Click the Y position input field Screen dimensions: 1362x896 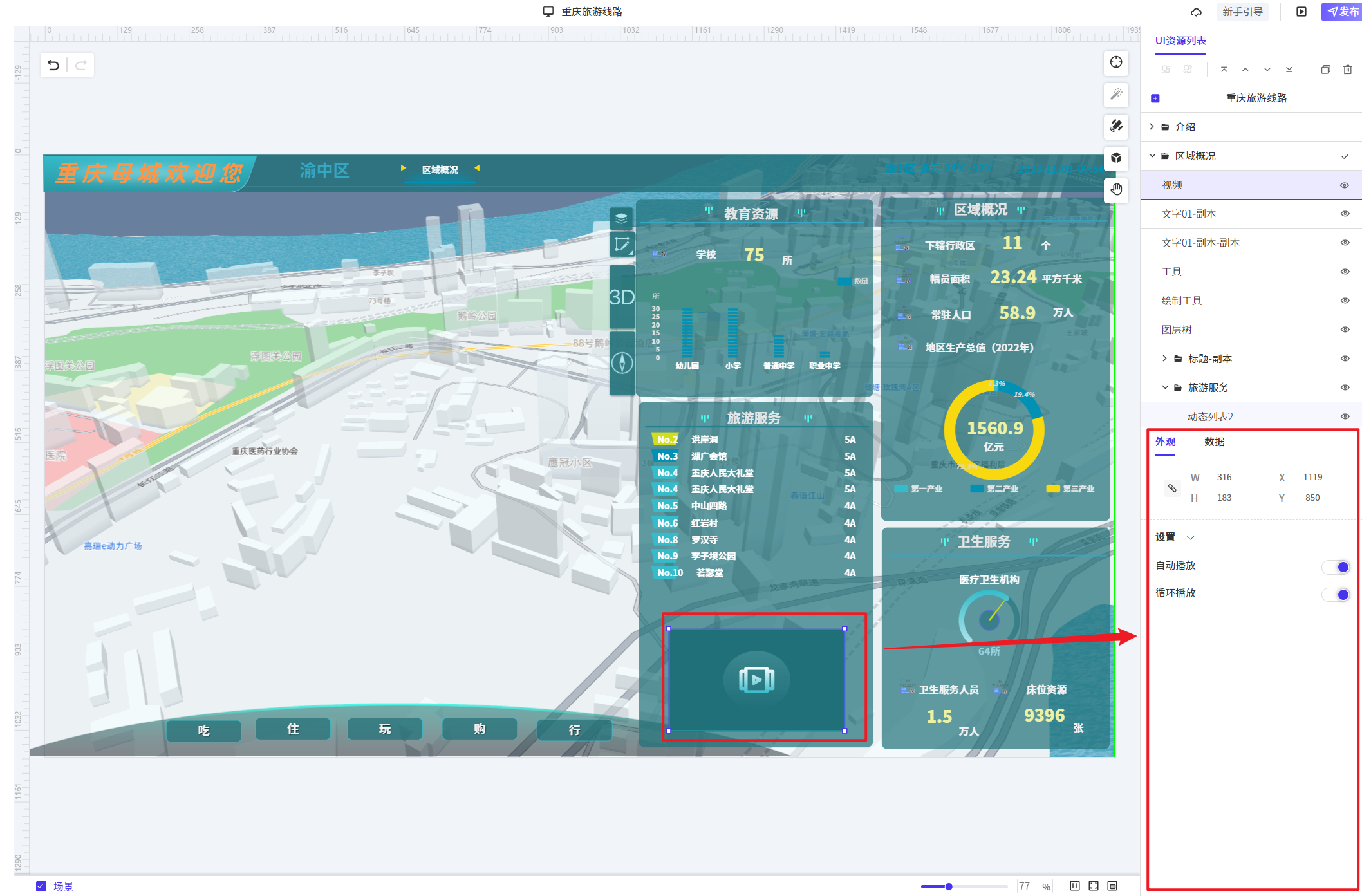[1312, 498]
